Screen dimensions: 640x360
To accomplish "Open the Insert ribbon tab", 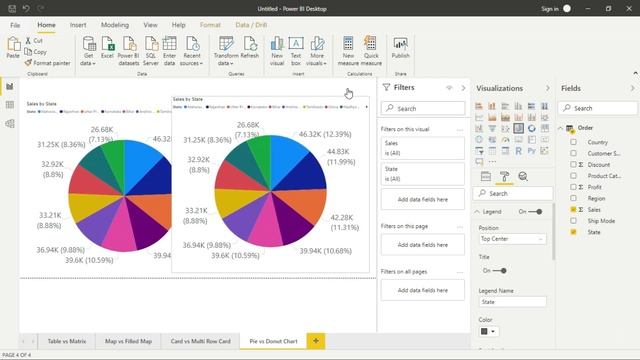I will 78,25.
